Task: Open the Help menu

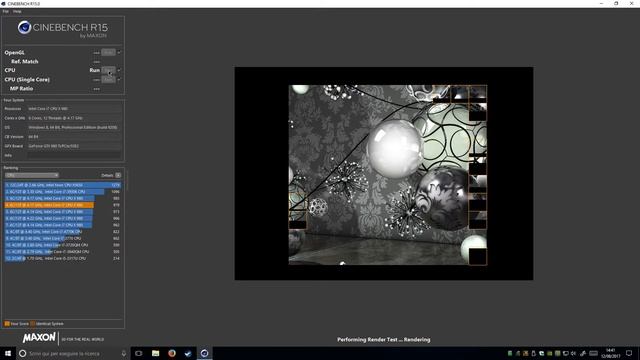Action: click(x=17, y=11)
